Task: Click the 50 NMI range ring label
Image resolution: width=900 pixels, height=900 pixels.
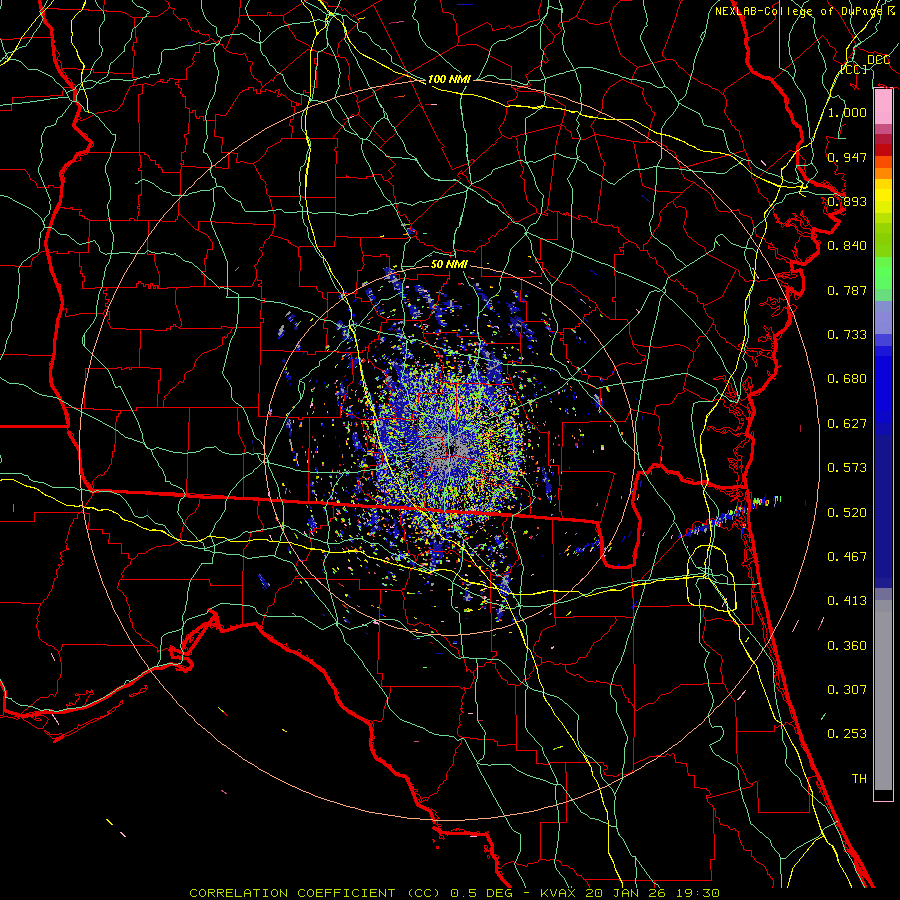Action: 449,264
